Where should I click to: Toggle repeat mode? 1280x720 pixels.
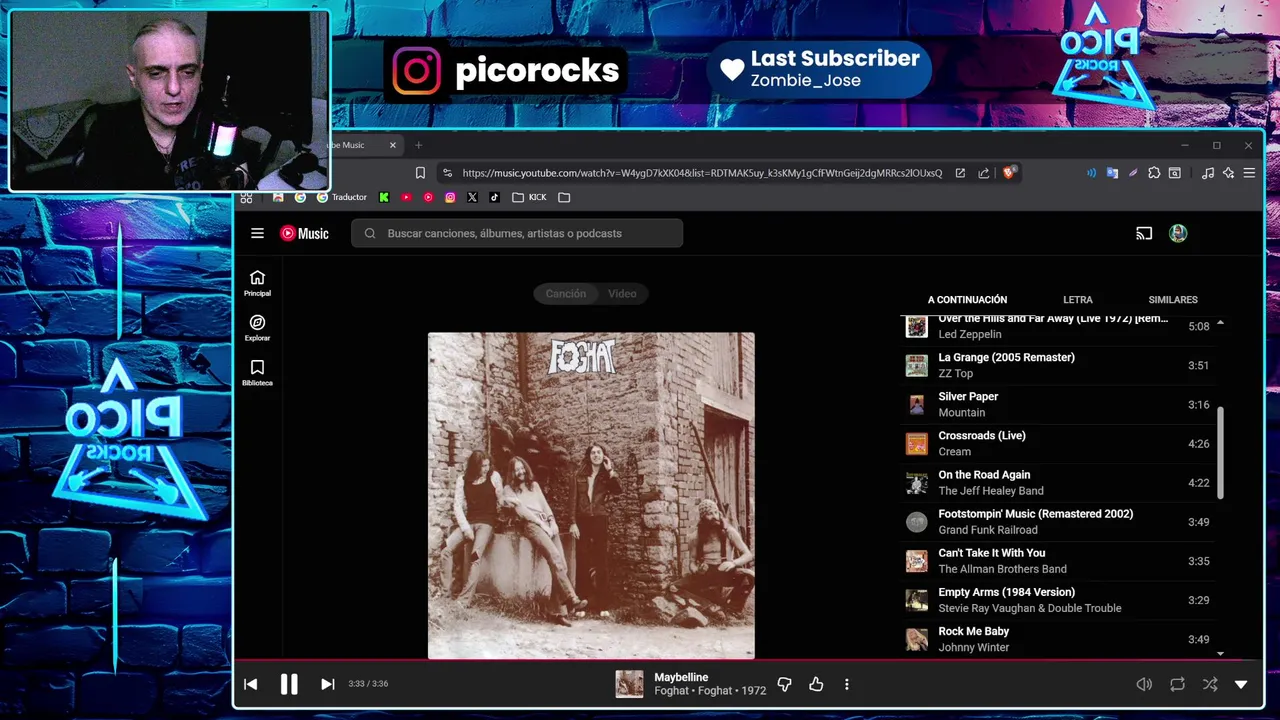pos(1177,684)
